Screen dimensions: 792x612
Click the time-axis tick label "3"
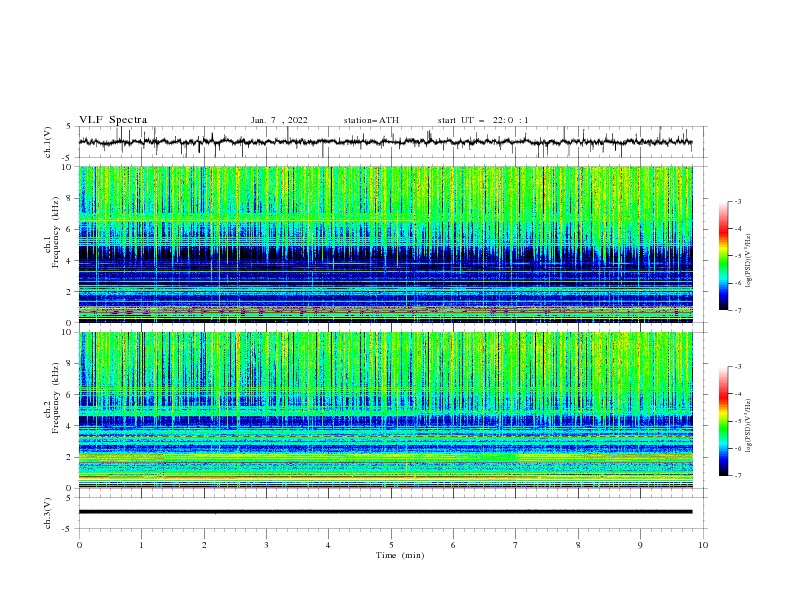pyautogui.click(x=266, y=545)
